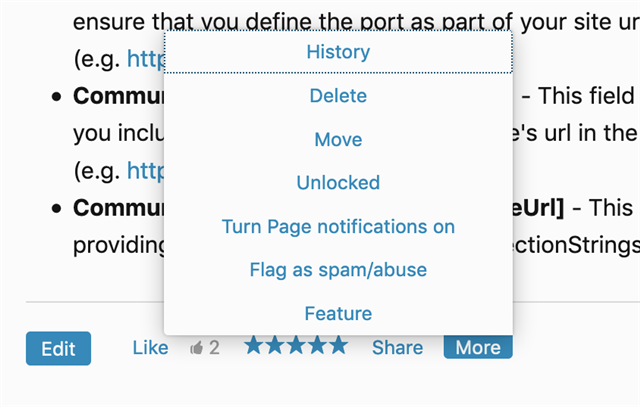Click the Like link

pyautogui.click(x=150, y=348)
